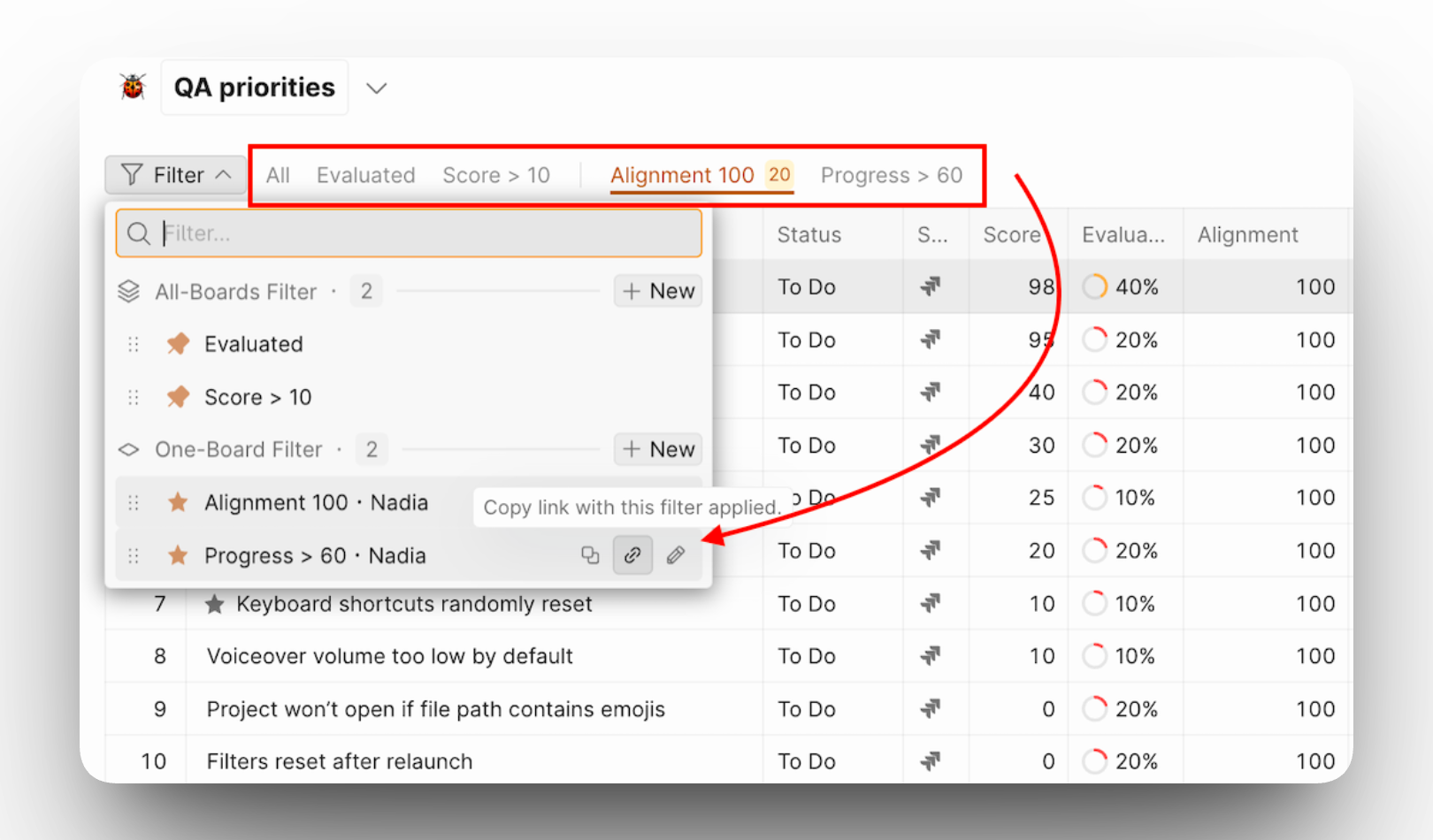The height and width of the screenshot is (840, 1433).
Task: Collapse the Filter dropdown button
Action: tap(175, 175)
